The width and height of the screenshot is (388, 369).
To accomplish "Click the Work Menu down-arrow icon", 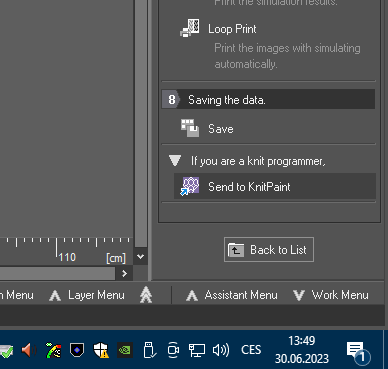I will 299,295.
